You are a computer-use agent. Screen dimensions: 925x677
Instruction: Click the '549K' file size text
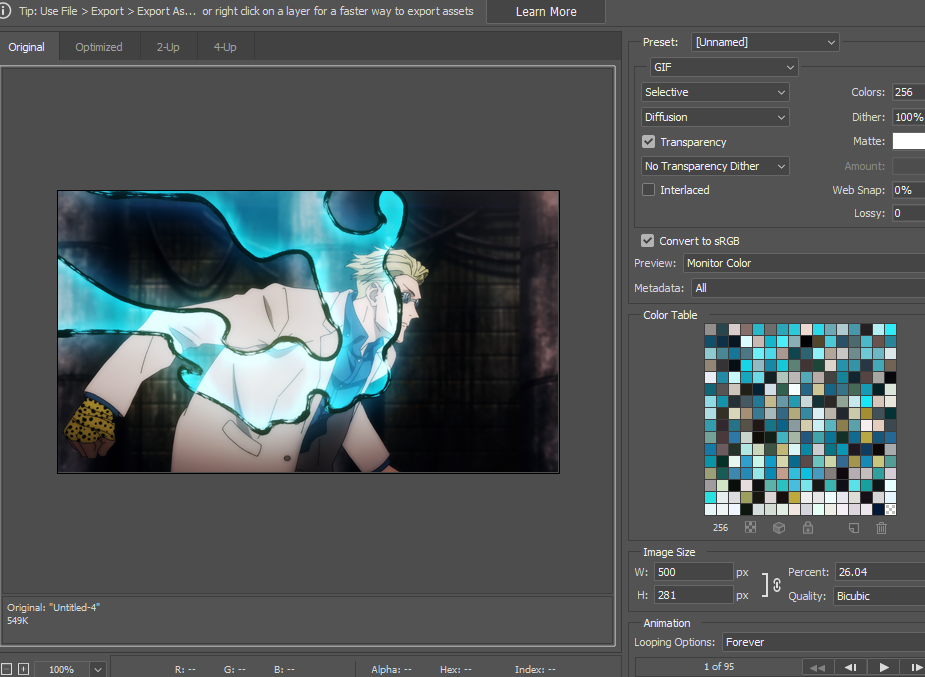point(18,620)
